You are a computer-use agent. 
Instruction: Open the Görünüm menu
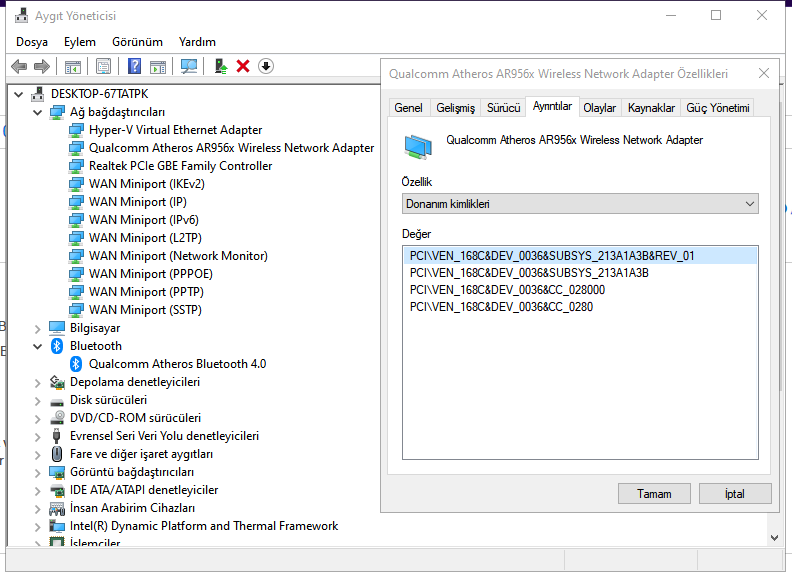(137, 42)
